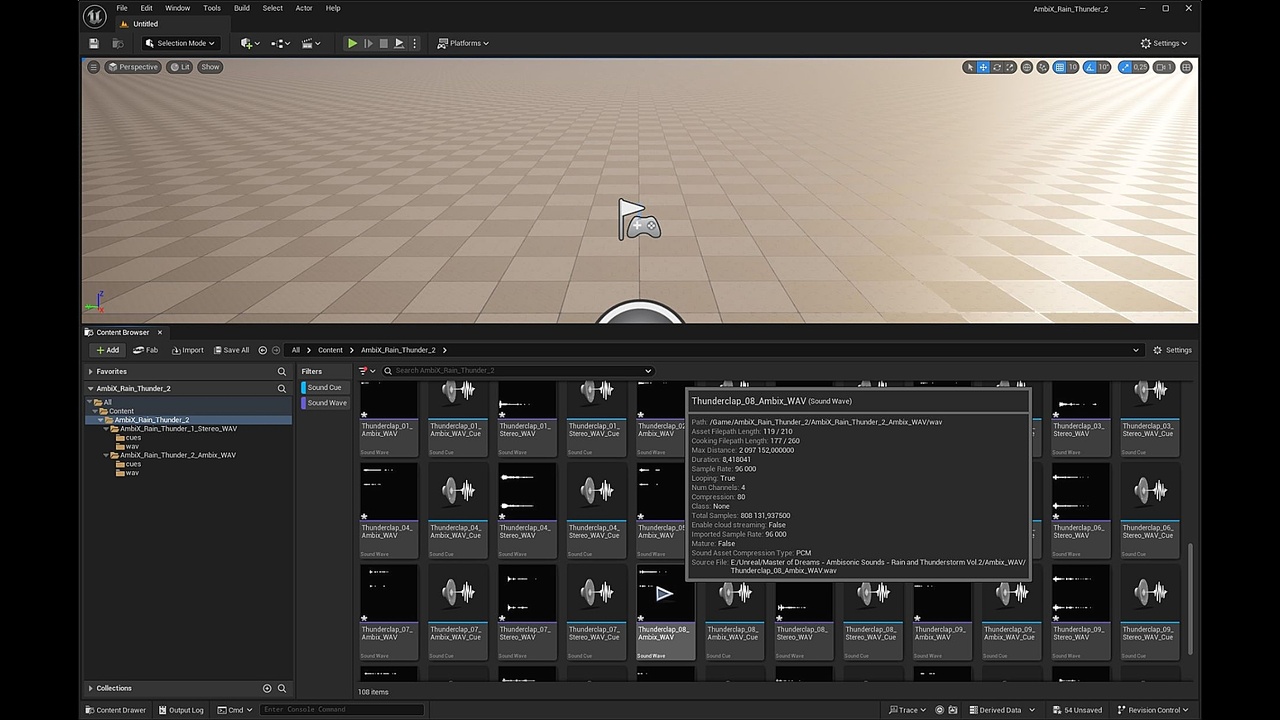Toggle world/local coordinate system globe icon
Viewport: 1280px width, 720px height.
coord(1027,67)
